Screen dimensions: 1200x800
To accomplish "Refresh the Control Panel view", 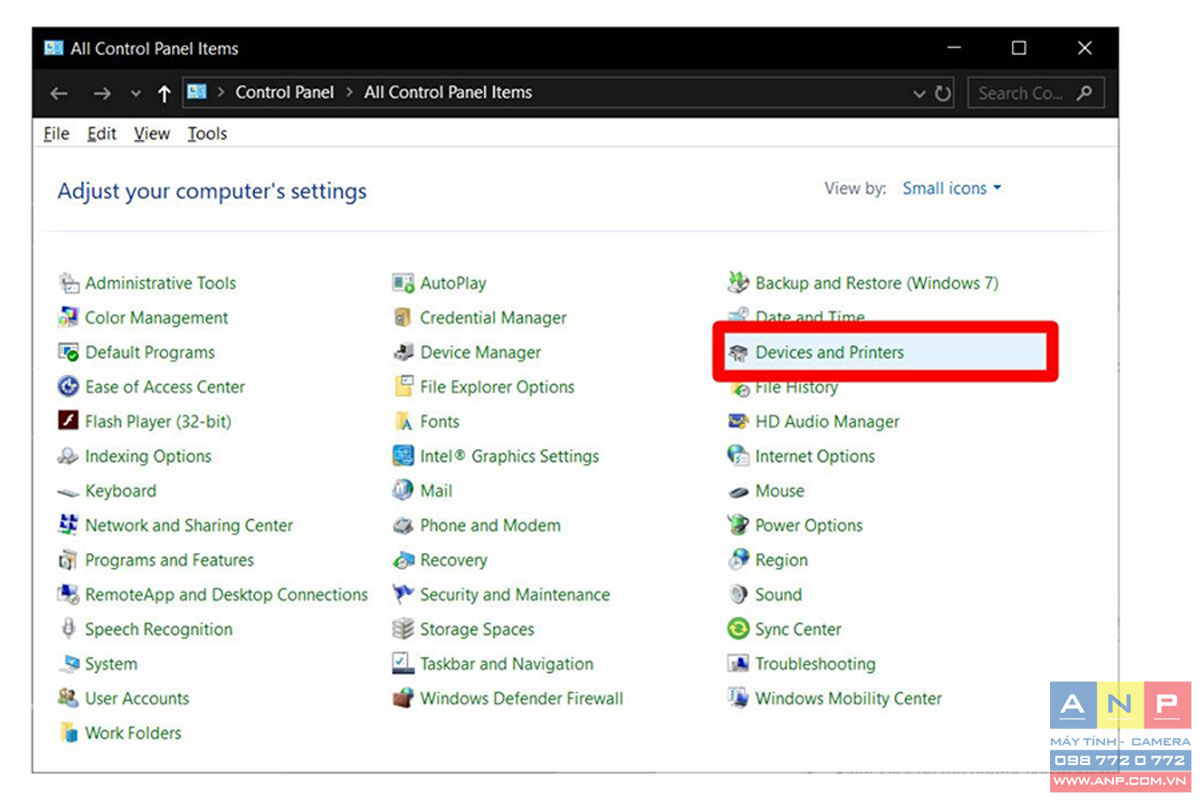I will pyautogui.click(x=943, y=93).
